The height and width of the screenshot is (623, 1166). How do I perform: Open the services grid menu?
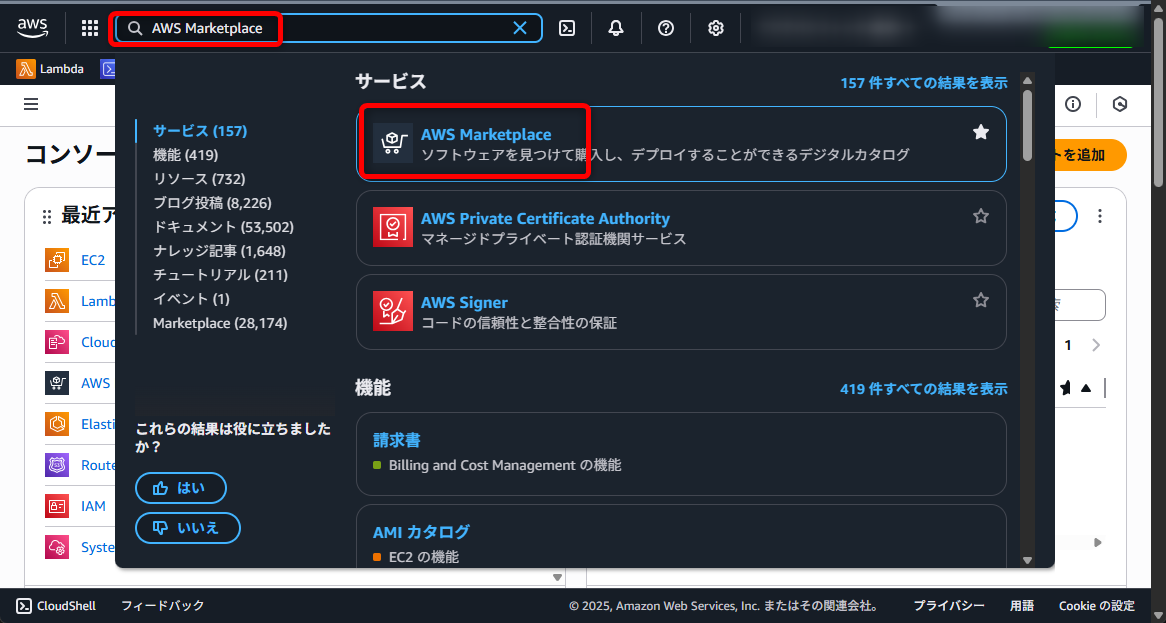tap(90, 28)
